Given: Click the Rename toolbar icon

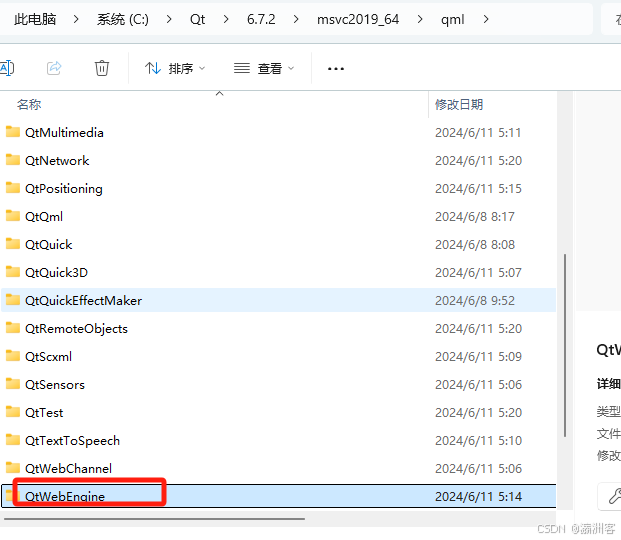Looking at the screenshot, I should pyautogui.click(x=7, y=68).
